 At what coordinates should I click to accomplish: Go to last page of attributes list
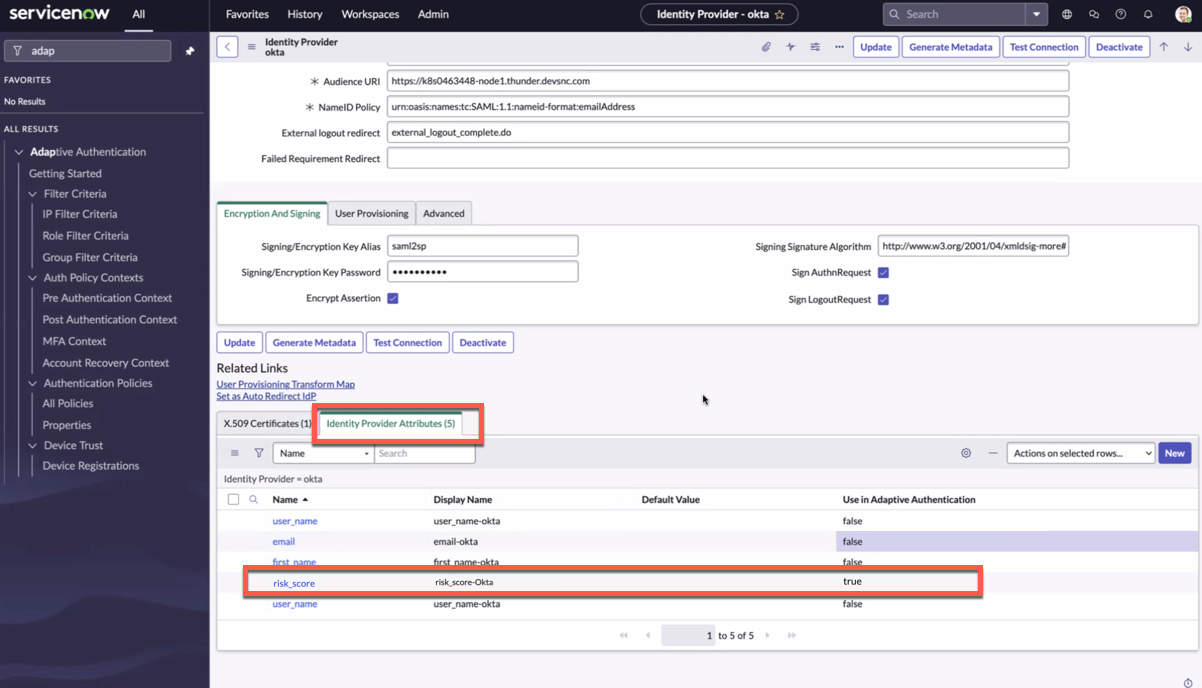(792, 636)
